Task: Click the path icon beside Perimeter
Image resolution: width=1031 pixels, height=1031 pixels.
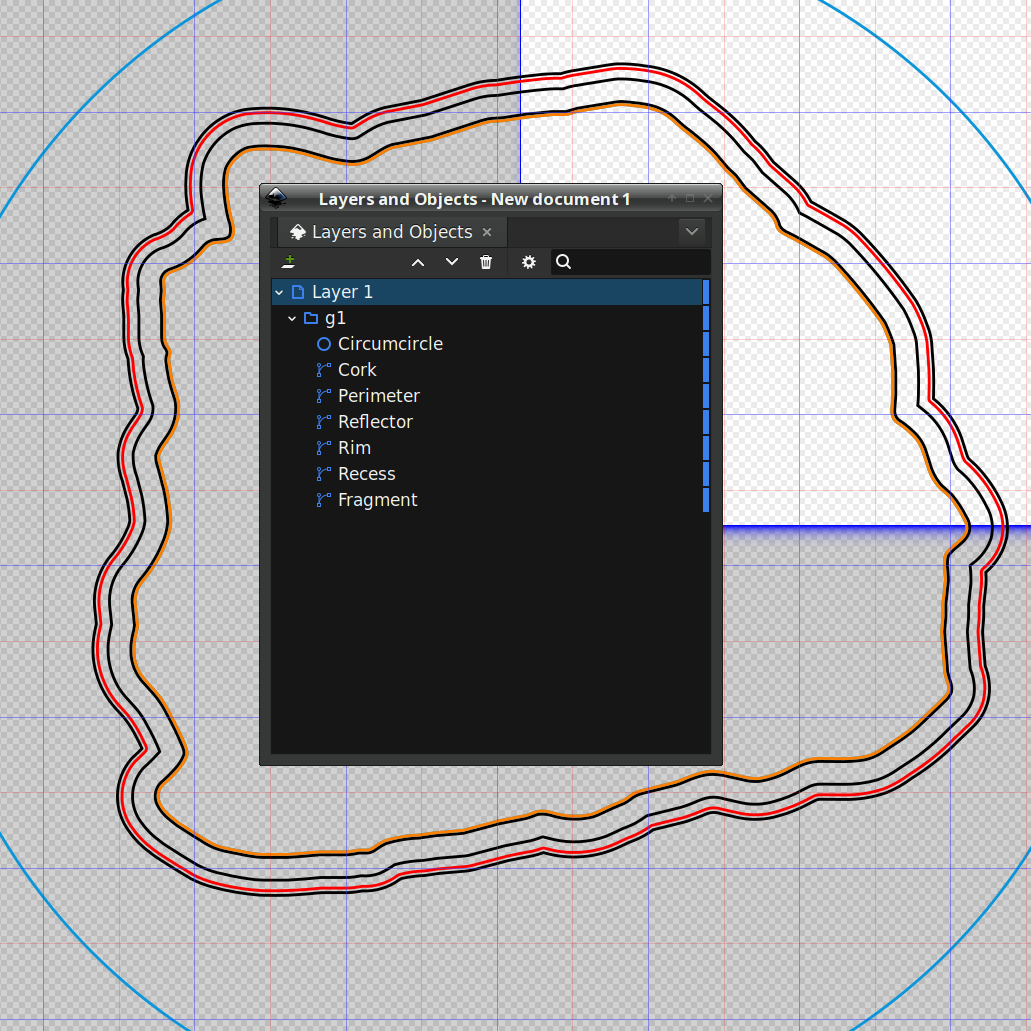Action: tap(322, 395)
